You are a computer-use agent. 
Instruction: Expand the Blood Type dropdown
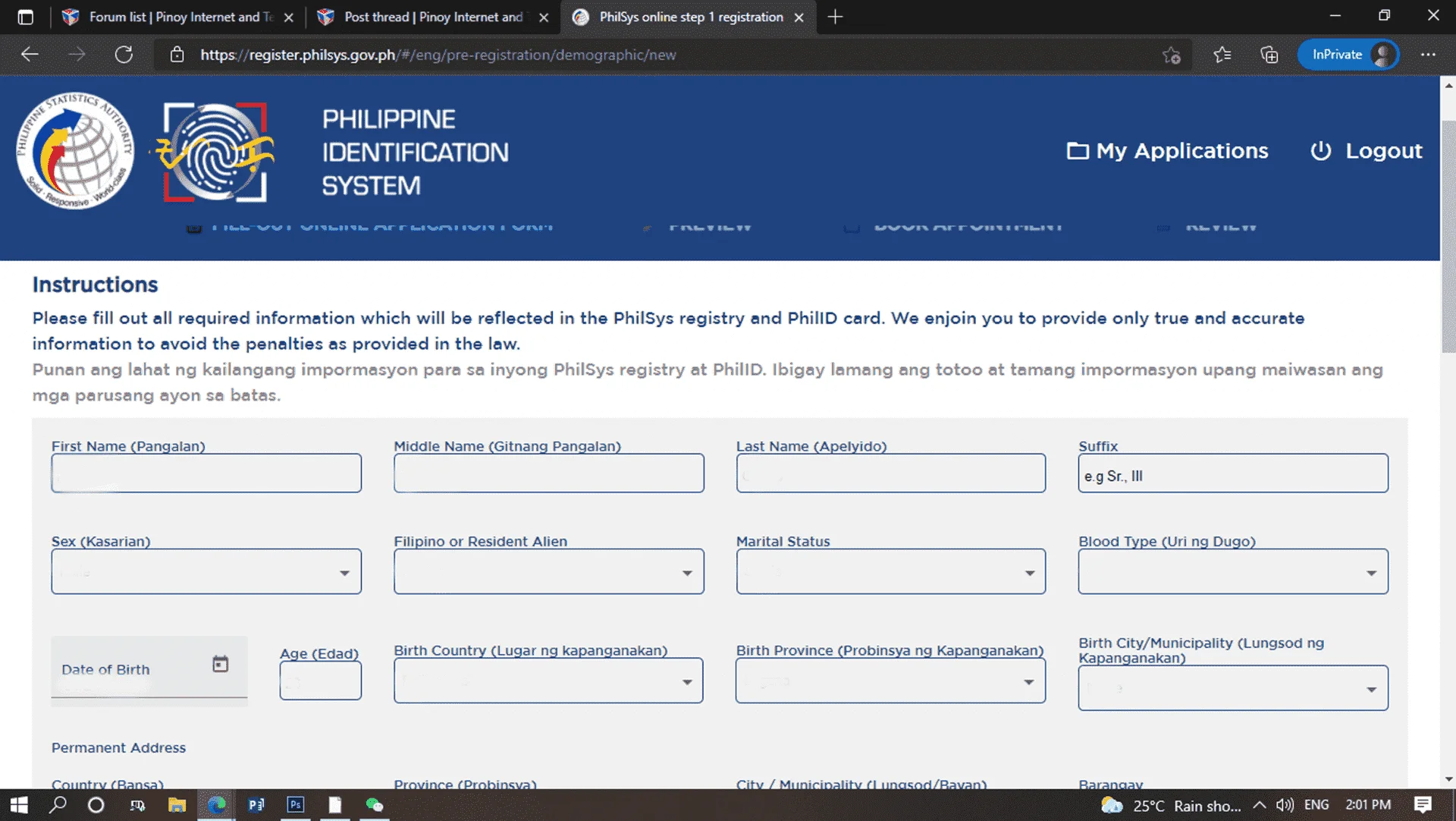(x=1233, y=571)
